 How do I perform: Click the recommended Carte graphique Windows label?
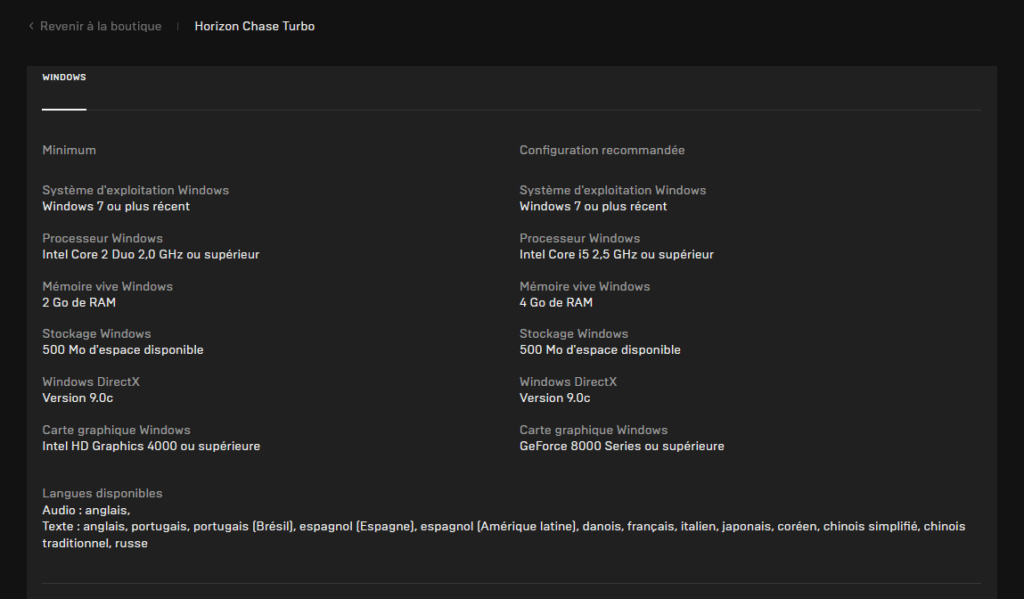pyautogui.click(x=594, y=430)
